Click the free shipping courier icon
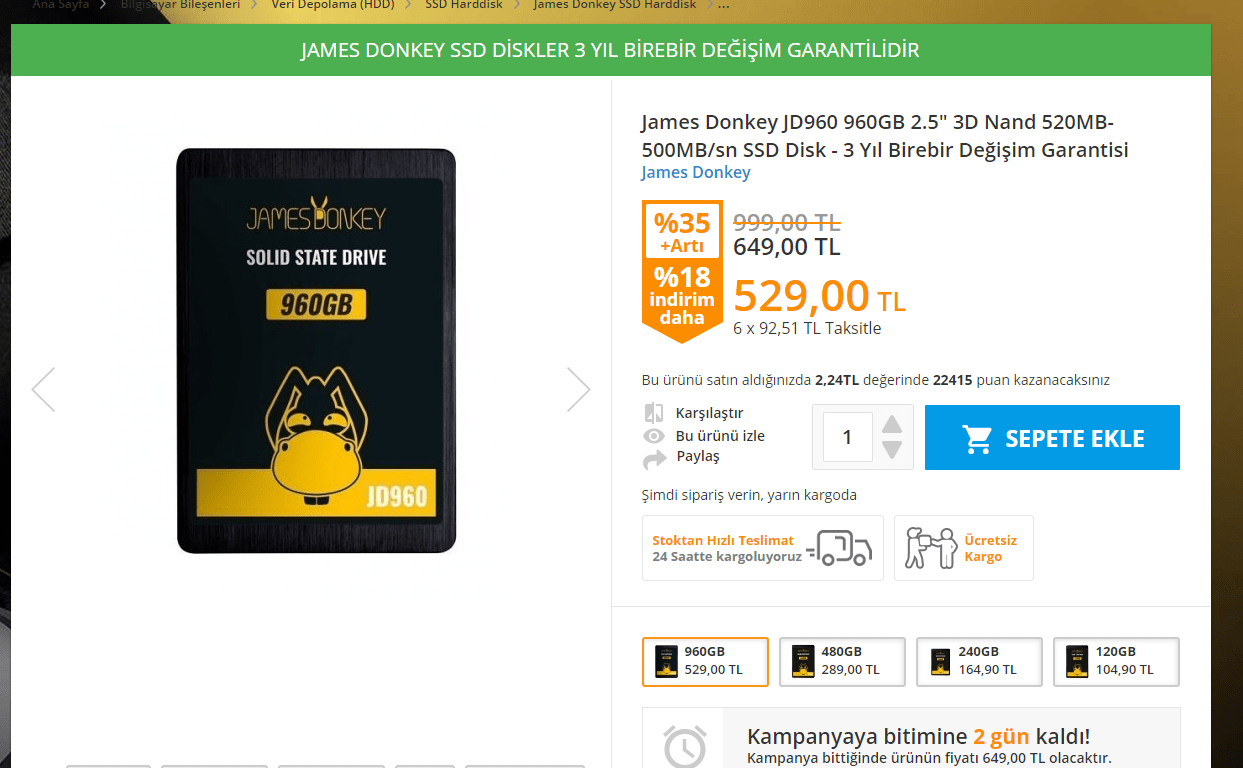This screenshot has width=1243, height=768. pos(931,548)
